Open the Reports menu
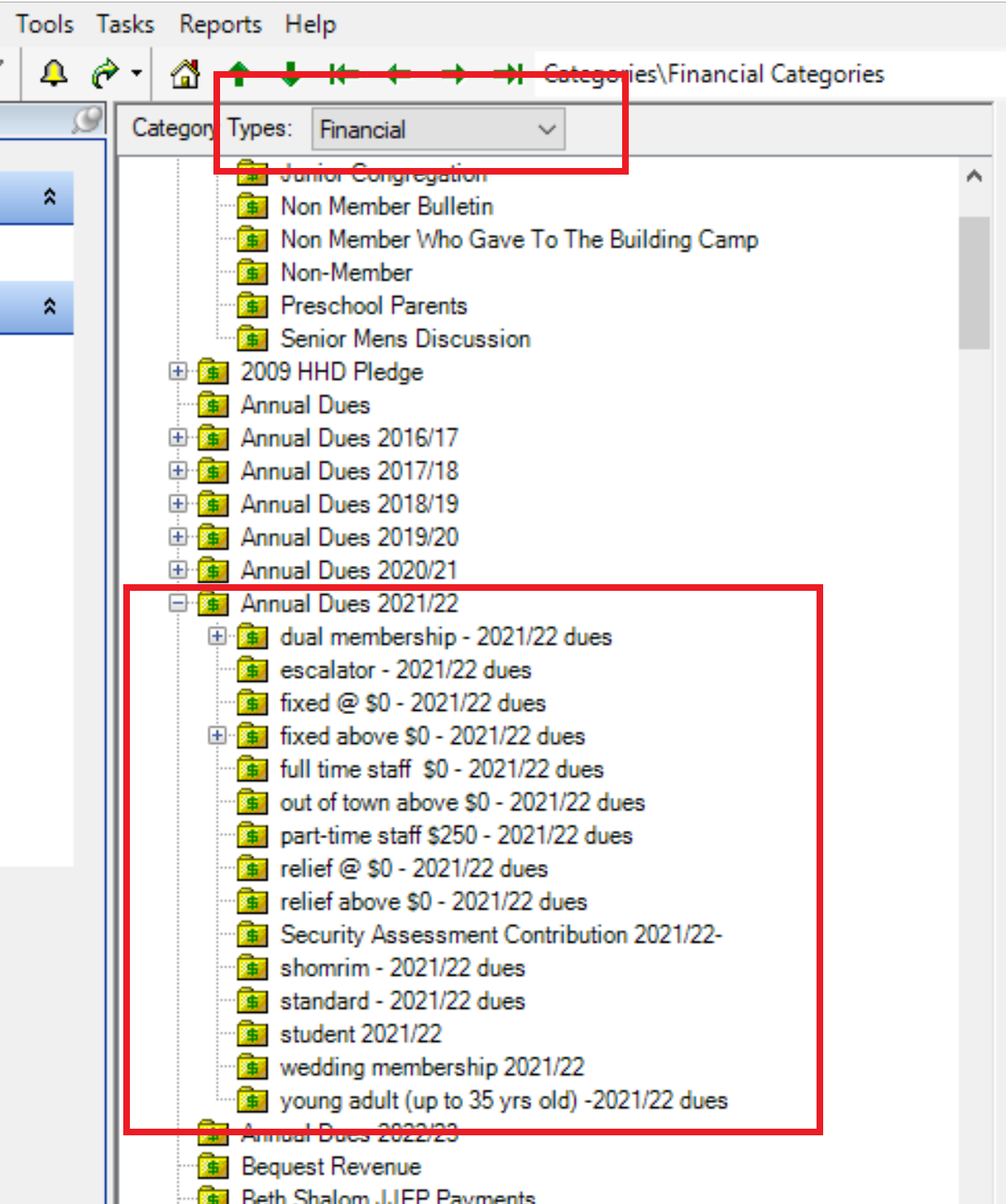1006x1204 pixels. (219, 24)
